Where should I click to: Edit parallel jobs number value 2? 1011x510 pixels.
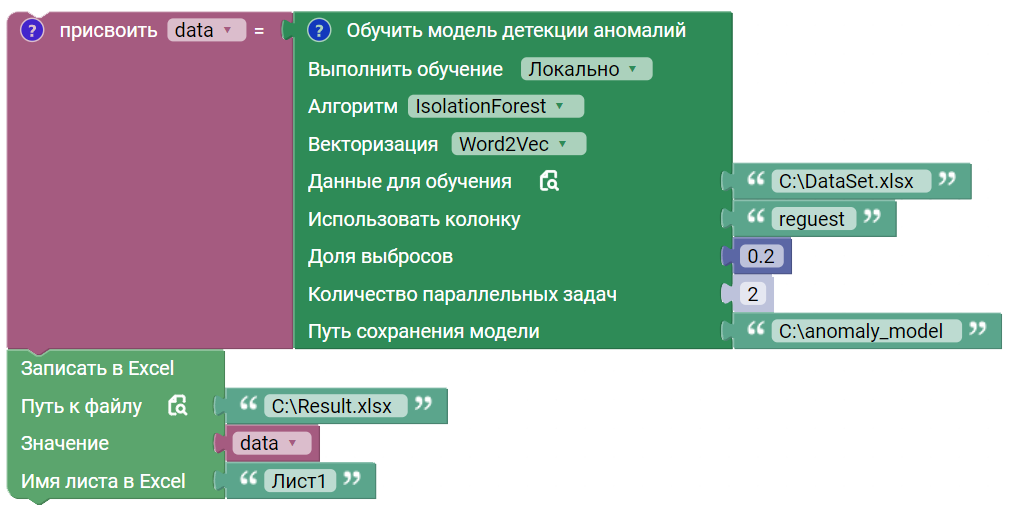coord(752,294)
